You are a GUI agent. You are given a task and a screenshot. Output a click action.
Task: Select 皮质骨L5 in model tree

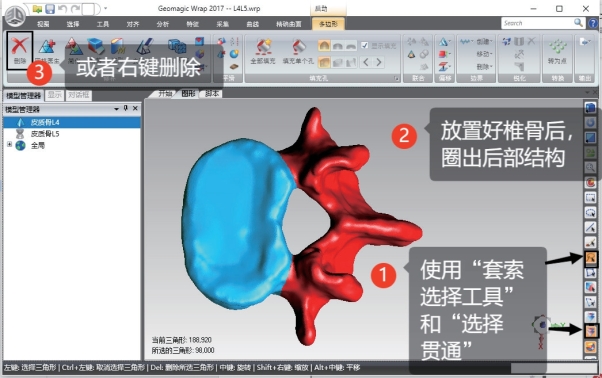coord(45,134)
